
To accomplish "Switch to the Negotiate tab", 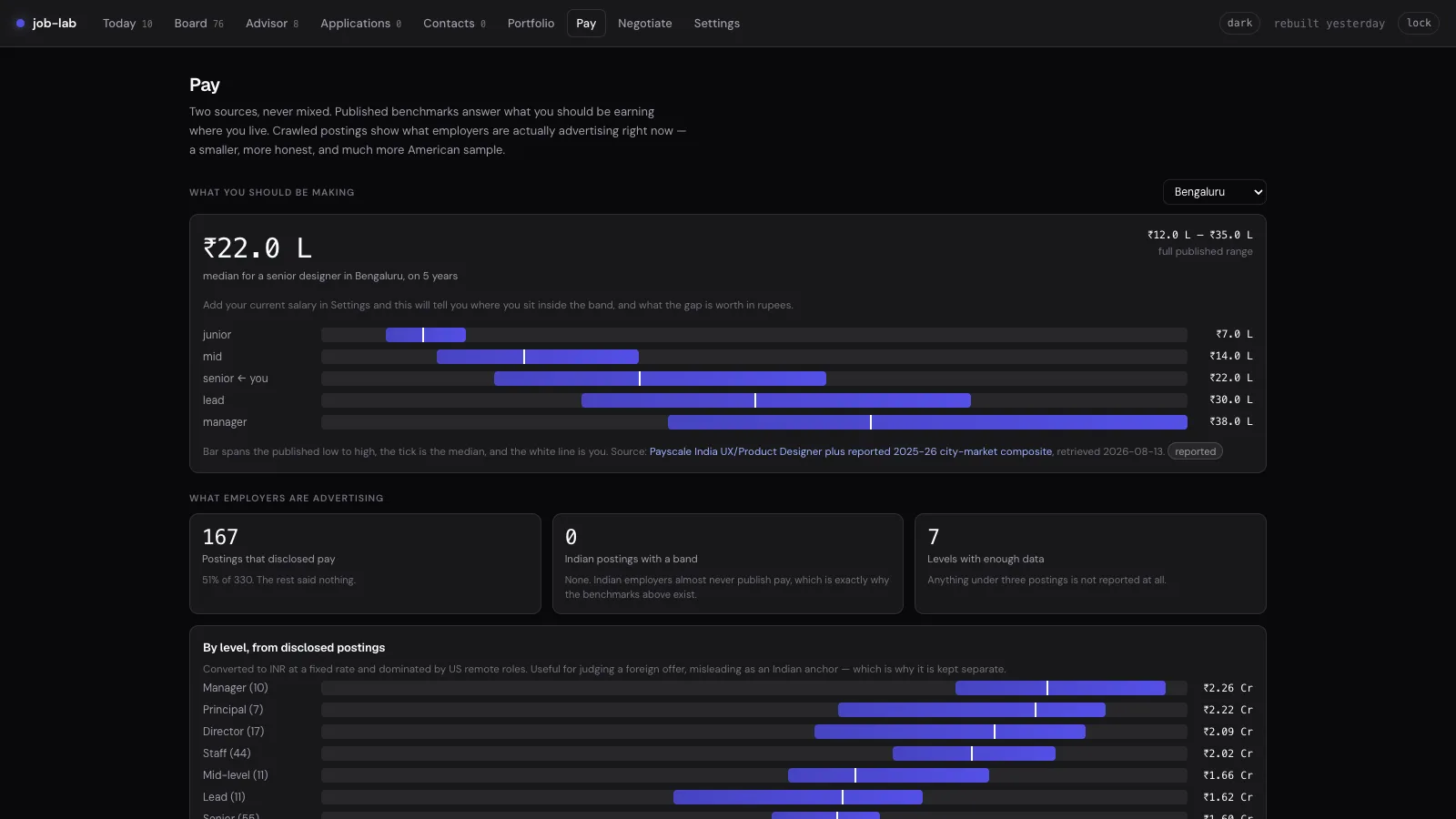I will pos(644,24).
